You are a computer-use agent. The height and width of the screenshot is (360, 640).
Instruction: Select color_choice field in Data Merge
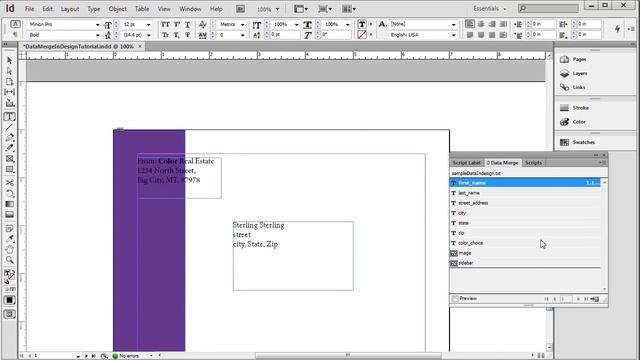pos(525,243)
